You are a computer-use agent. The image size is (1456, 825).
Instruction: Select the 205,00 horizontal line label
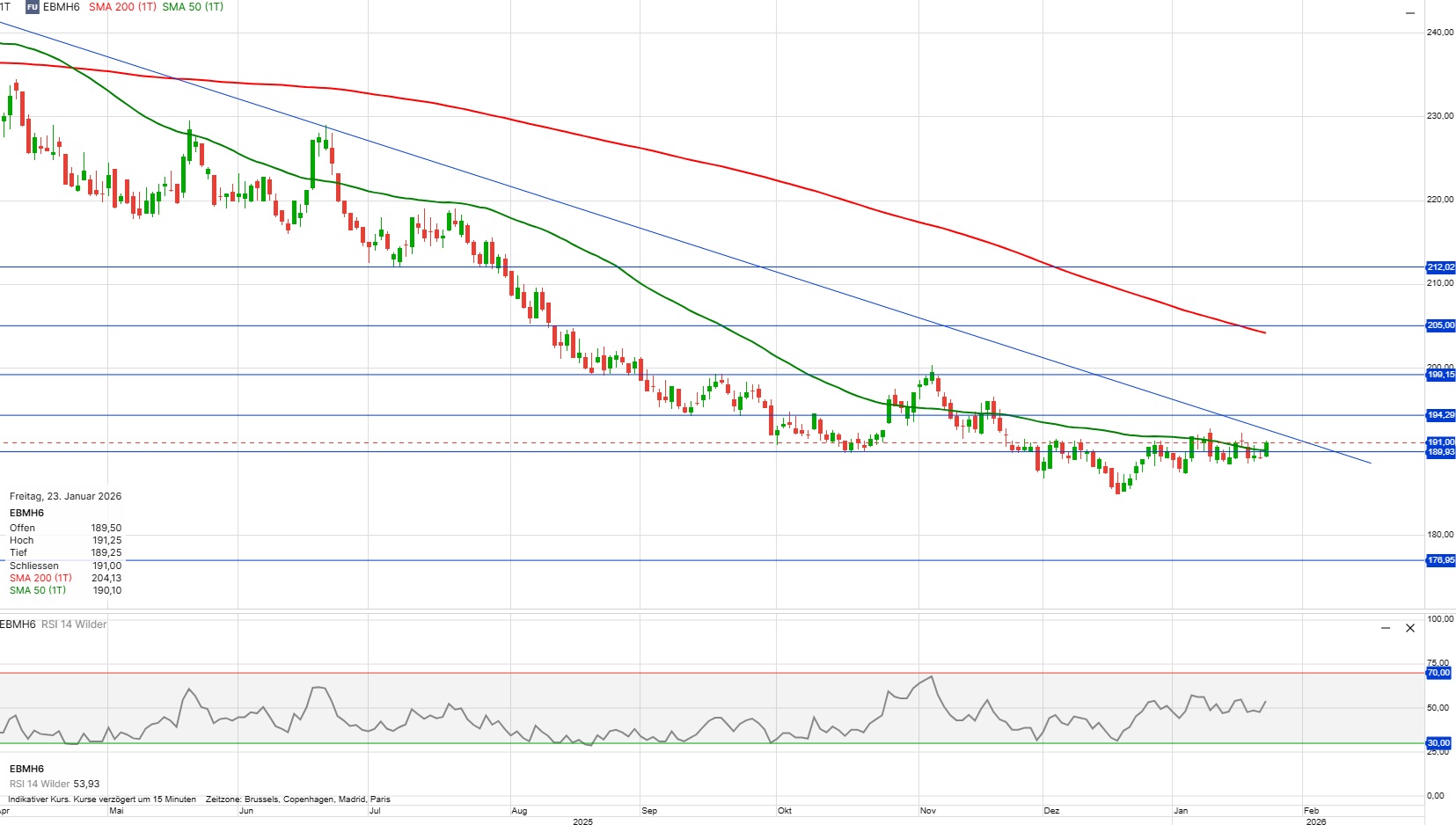tap(1440, 325)
